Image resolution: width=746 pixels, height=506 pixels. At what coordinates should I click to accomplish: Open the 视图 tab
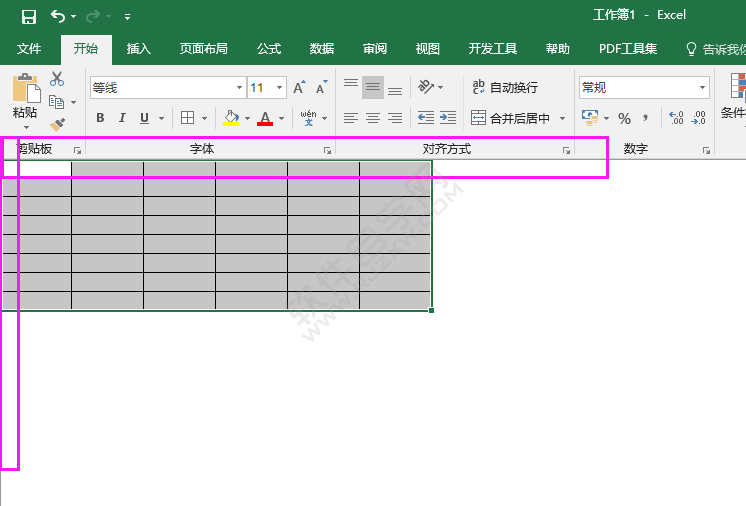[x=428, y=49]
